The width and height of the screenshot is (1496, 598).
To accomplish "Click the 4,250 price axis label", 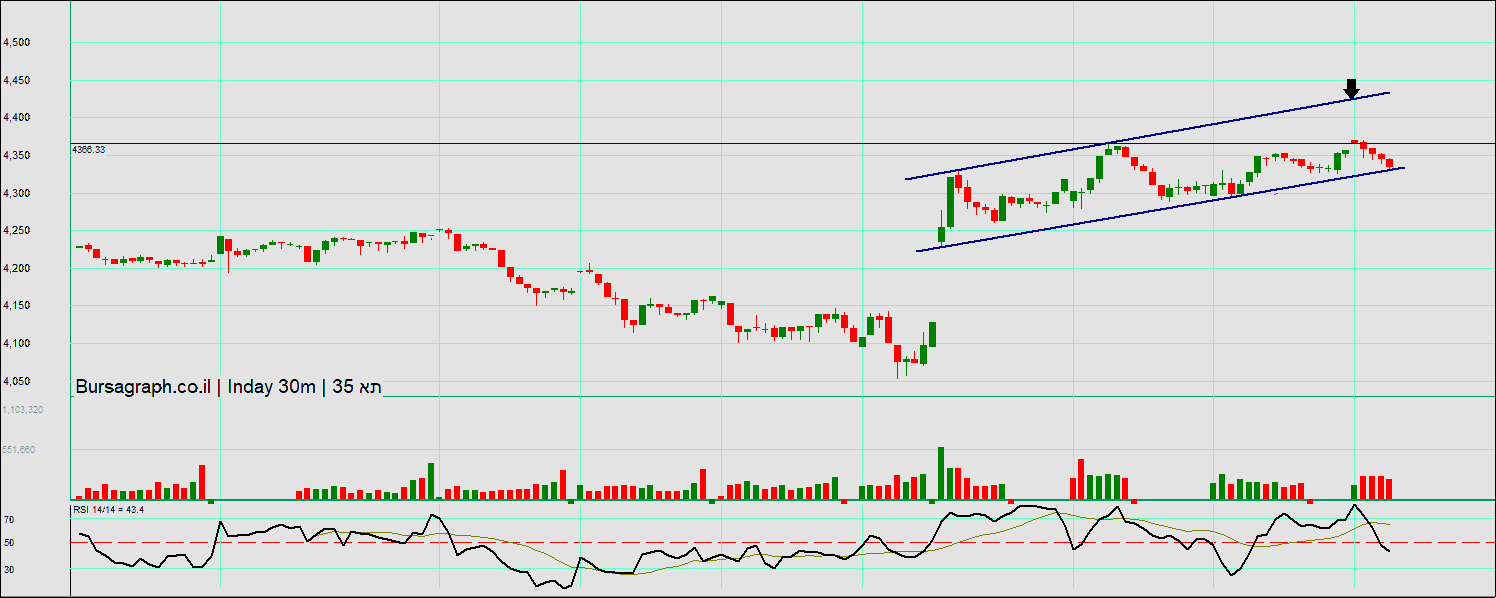I will (16, 231).
